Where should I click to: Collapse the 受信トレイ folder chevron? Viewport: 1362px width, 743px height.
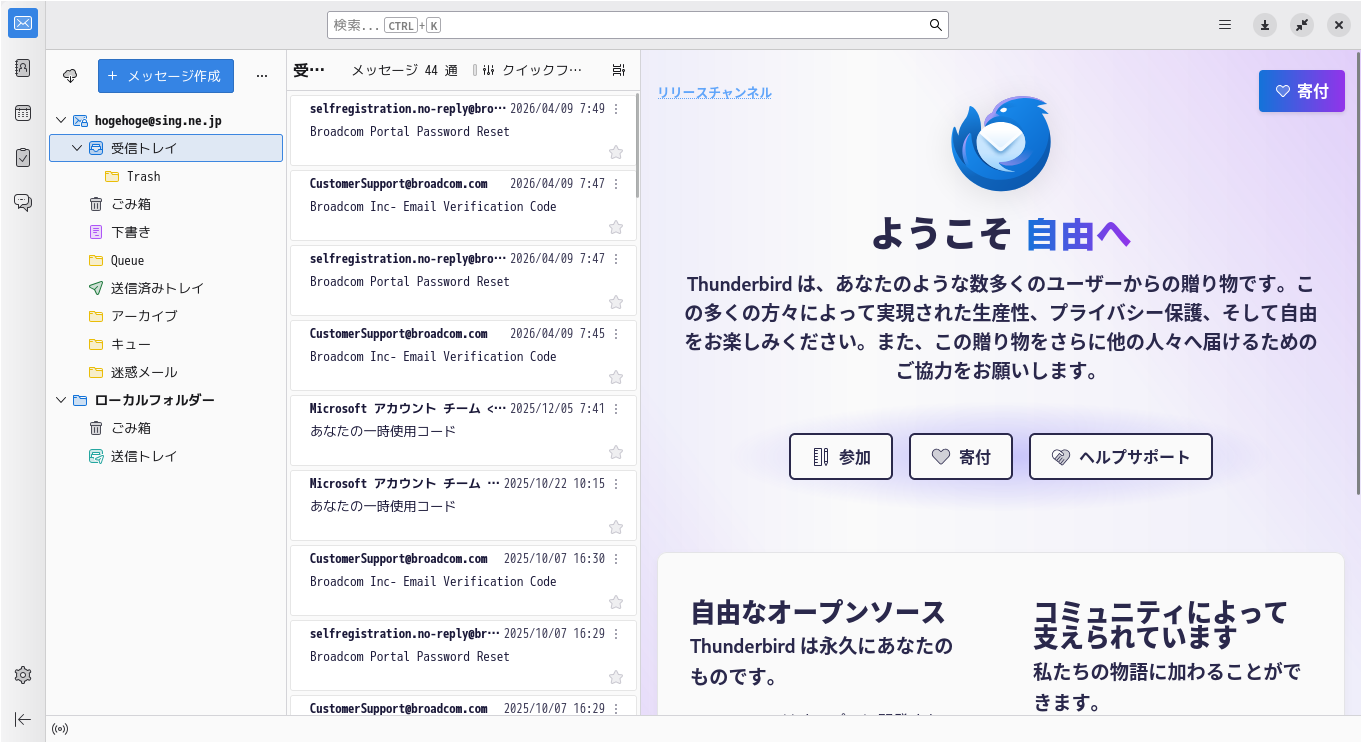tap(77, 148)
